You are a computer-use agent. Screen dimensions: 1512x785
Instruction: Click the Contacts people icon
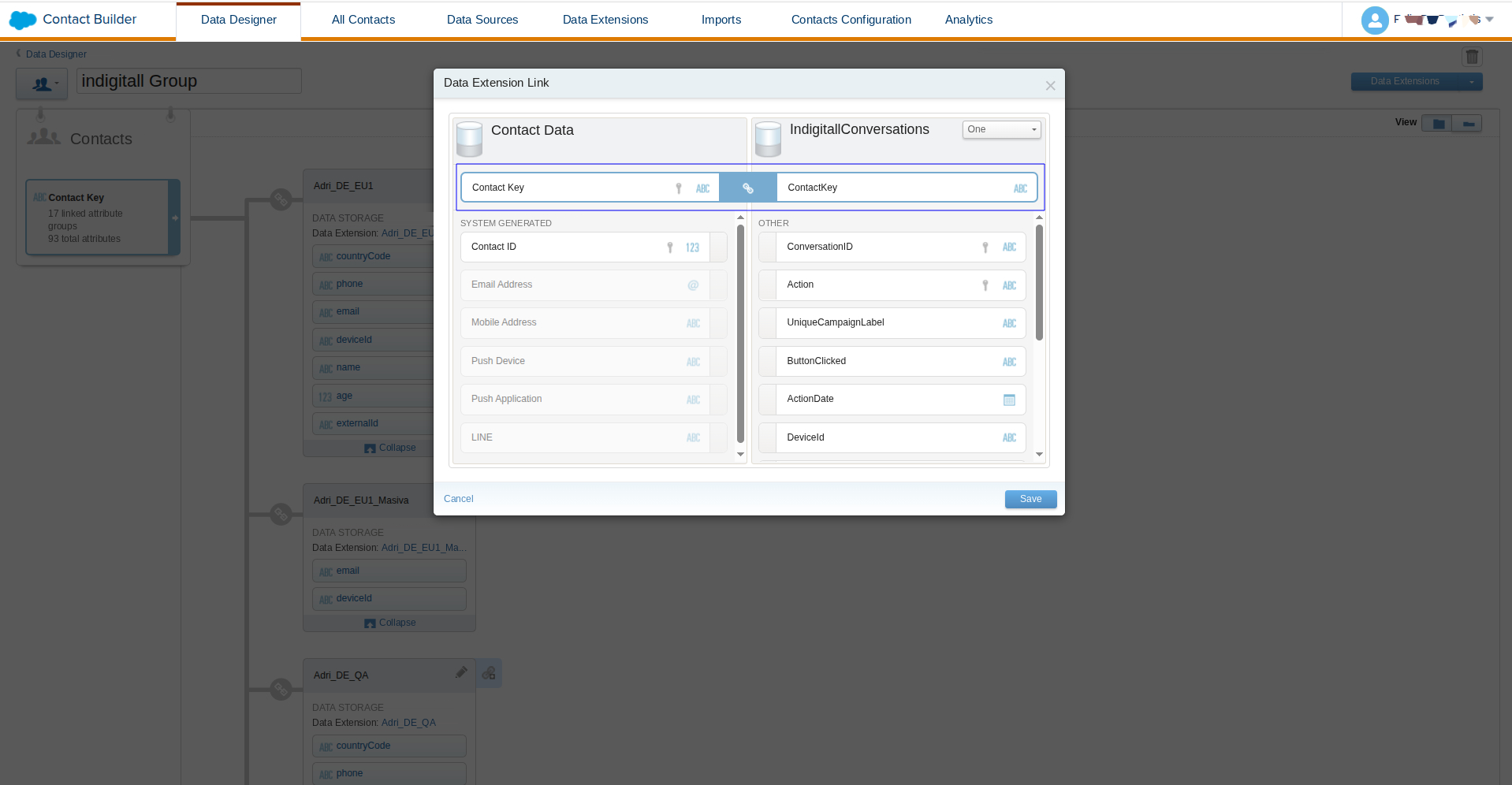tap(43, 137)
